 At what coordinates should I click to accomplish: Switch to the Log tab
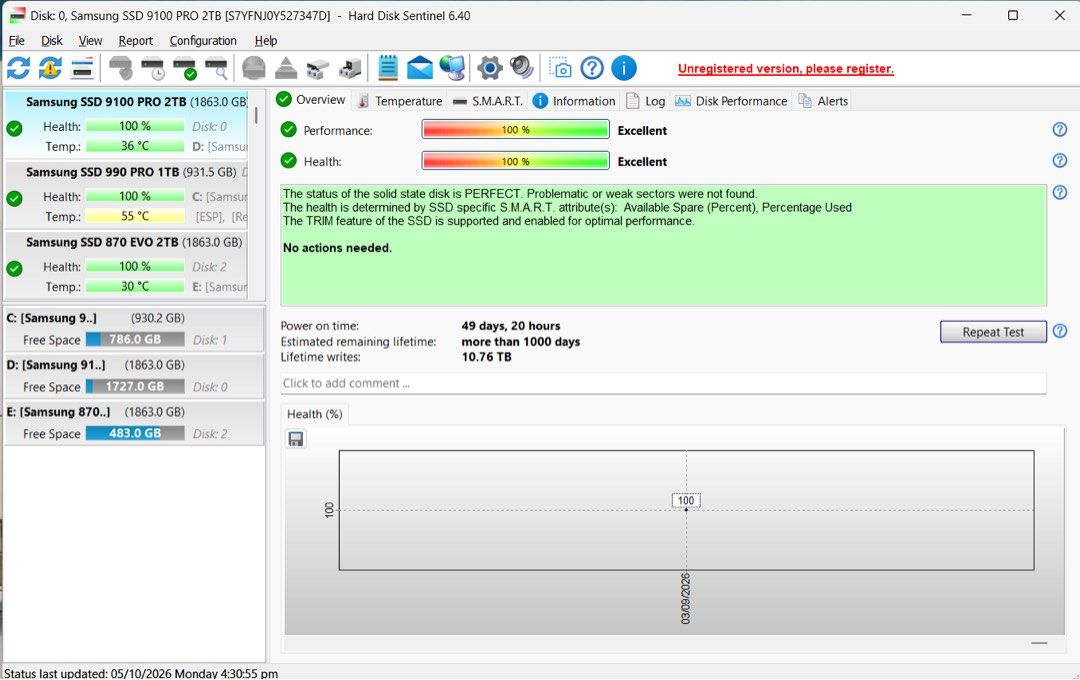pos(645,101)
